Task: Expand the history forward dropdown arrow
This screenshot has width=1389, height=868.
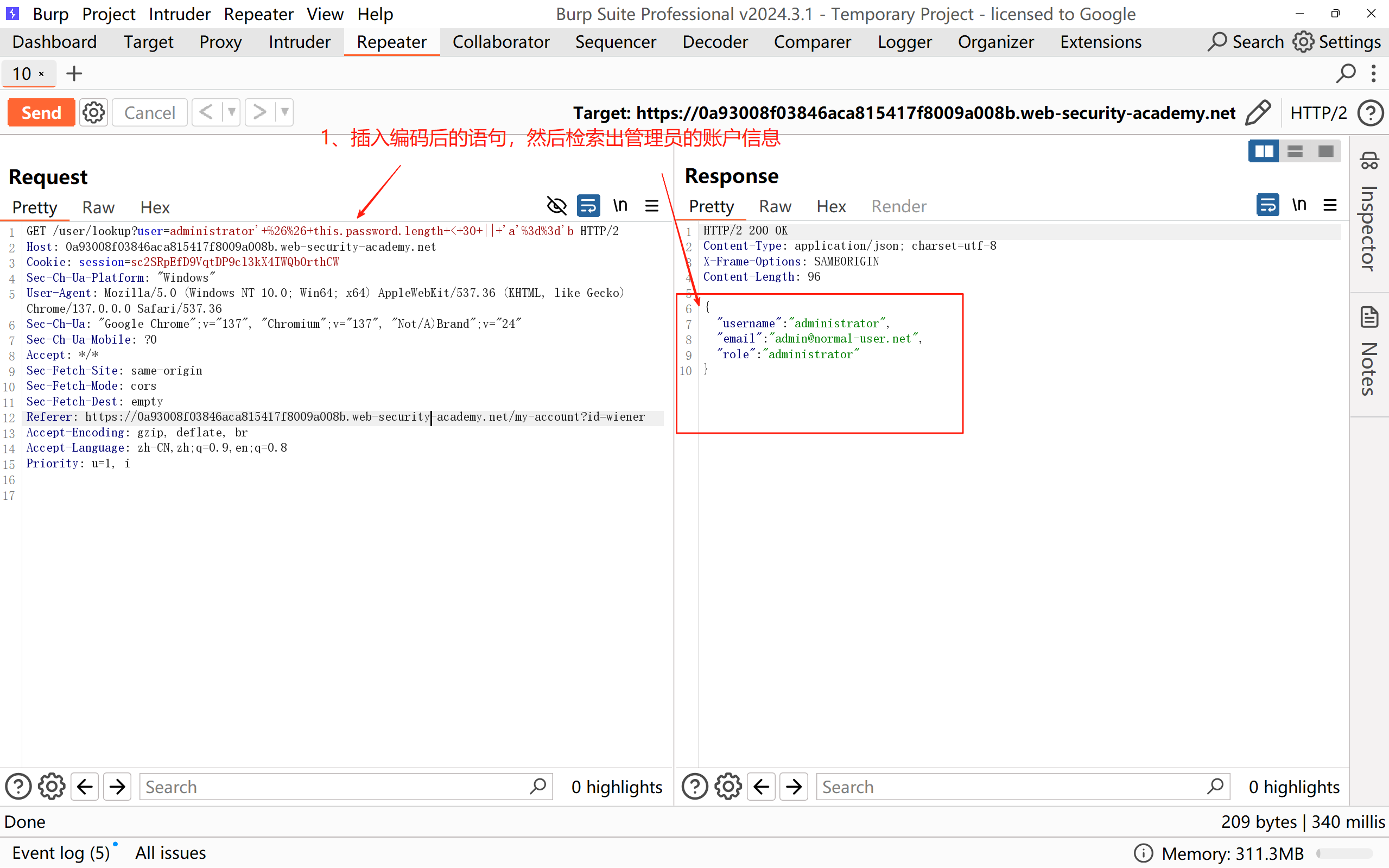Action: point(284,112)
